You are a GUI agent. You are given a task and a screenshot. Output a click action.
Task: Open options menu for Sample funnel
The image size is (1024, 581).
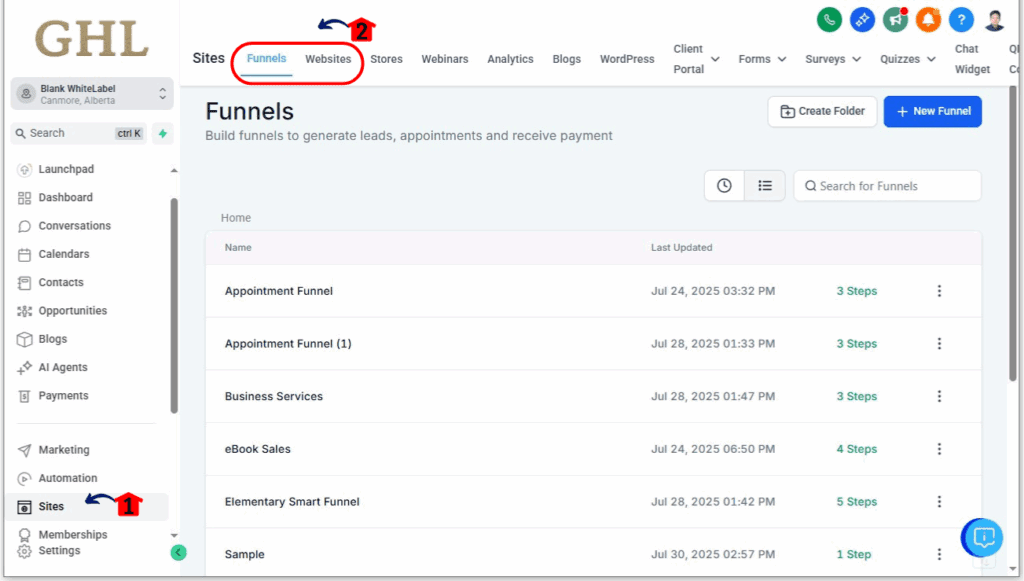[x=939, y=554]
